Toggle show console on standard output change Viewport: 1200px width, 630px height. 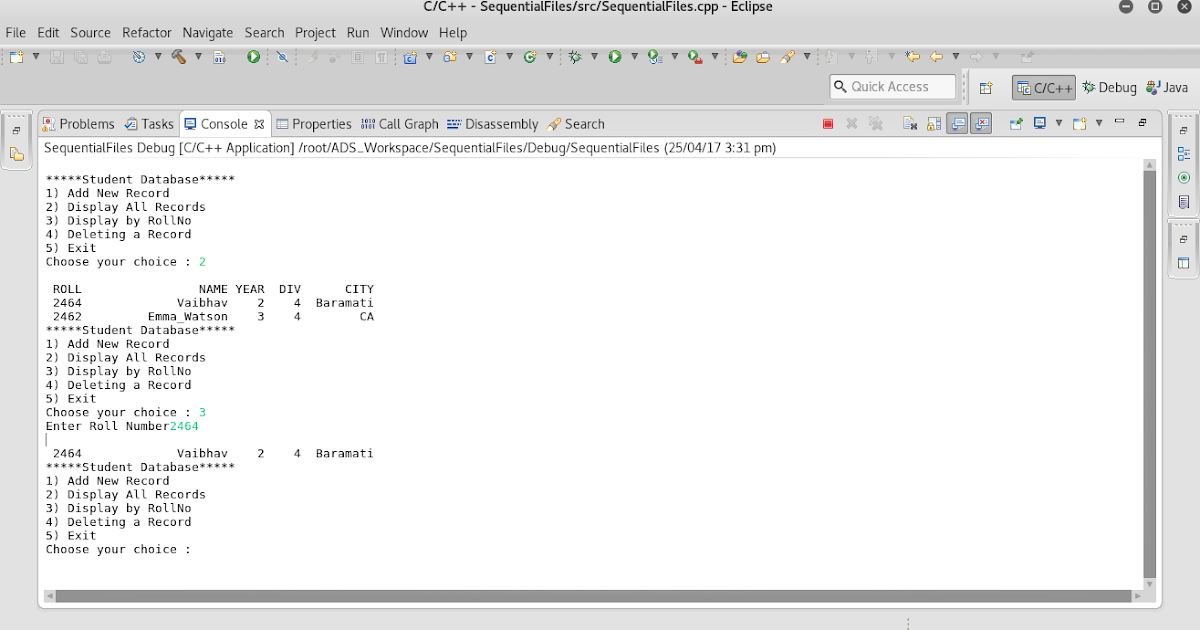point(958,123)
